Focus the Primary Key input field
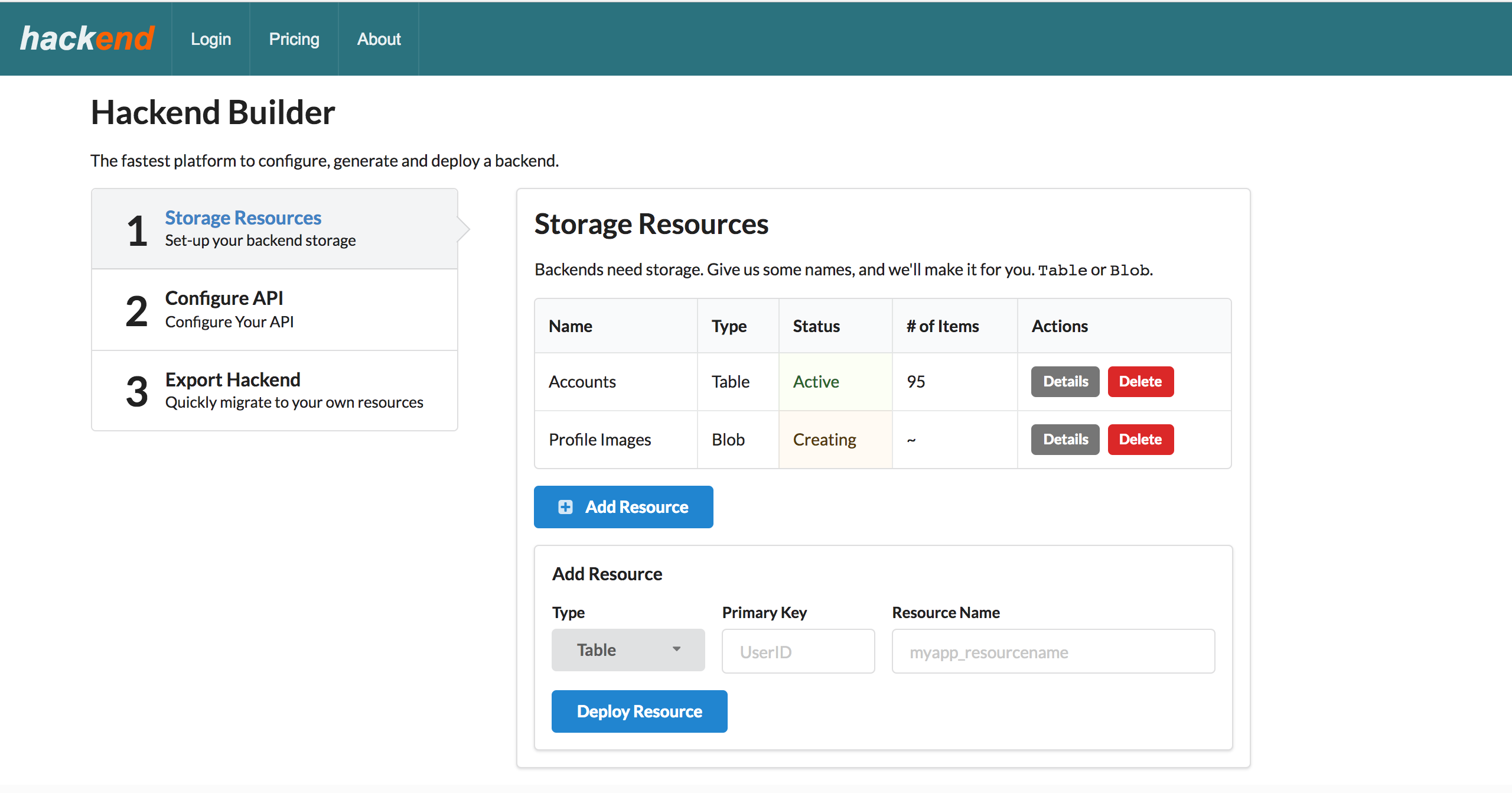The image size is (1512, 793). click(798, 651)
